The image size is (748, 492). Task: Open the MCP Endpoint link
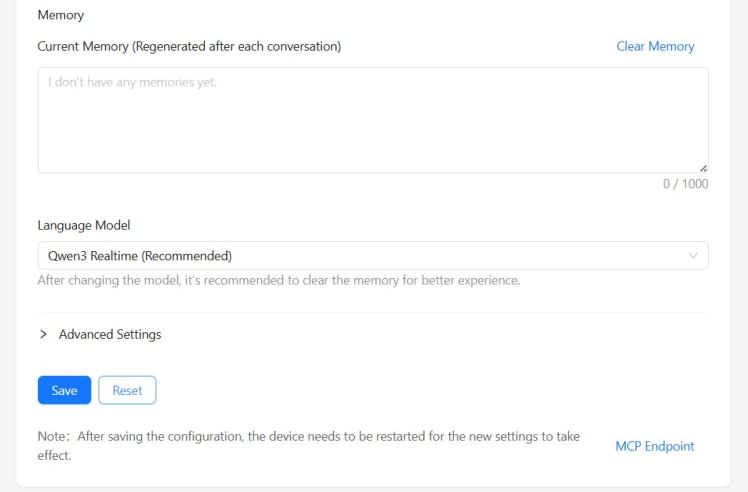pyautogui.click(x=654, y=446)
